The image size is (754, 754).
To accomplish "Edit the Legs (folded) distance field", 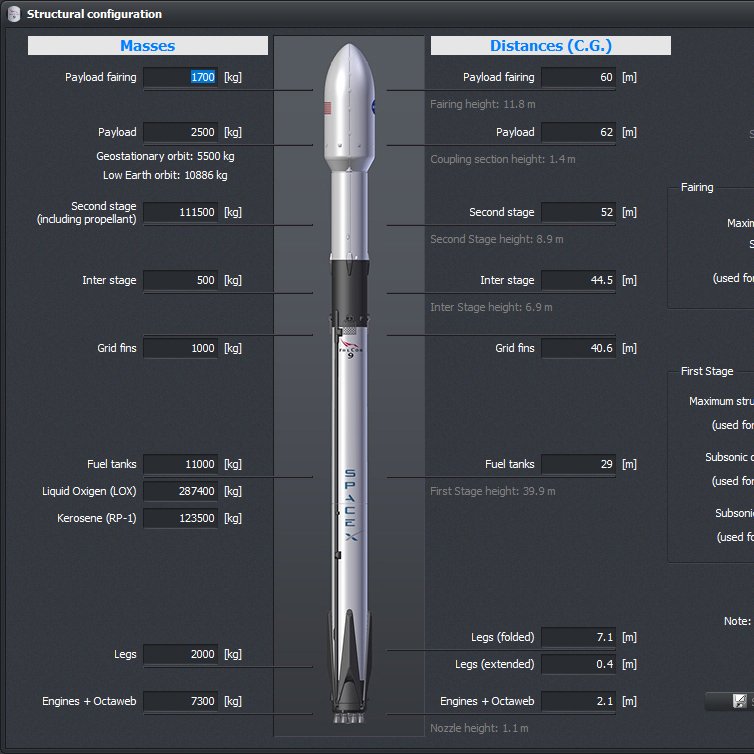I will [578, 637].
